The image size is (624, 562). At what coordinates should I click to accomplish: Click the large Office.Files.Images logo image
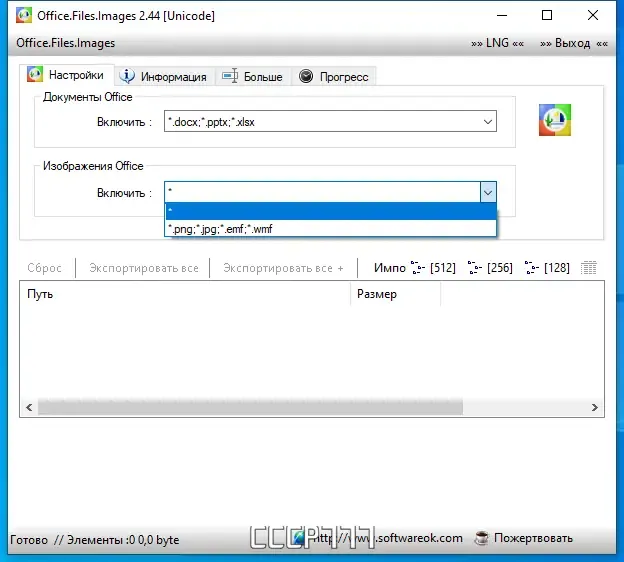point(555,120)
